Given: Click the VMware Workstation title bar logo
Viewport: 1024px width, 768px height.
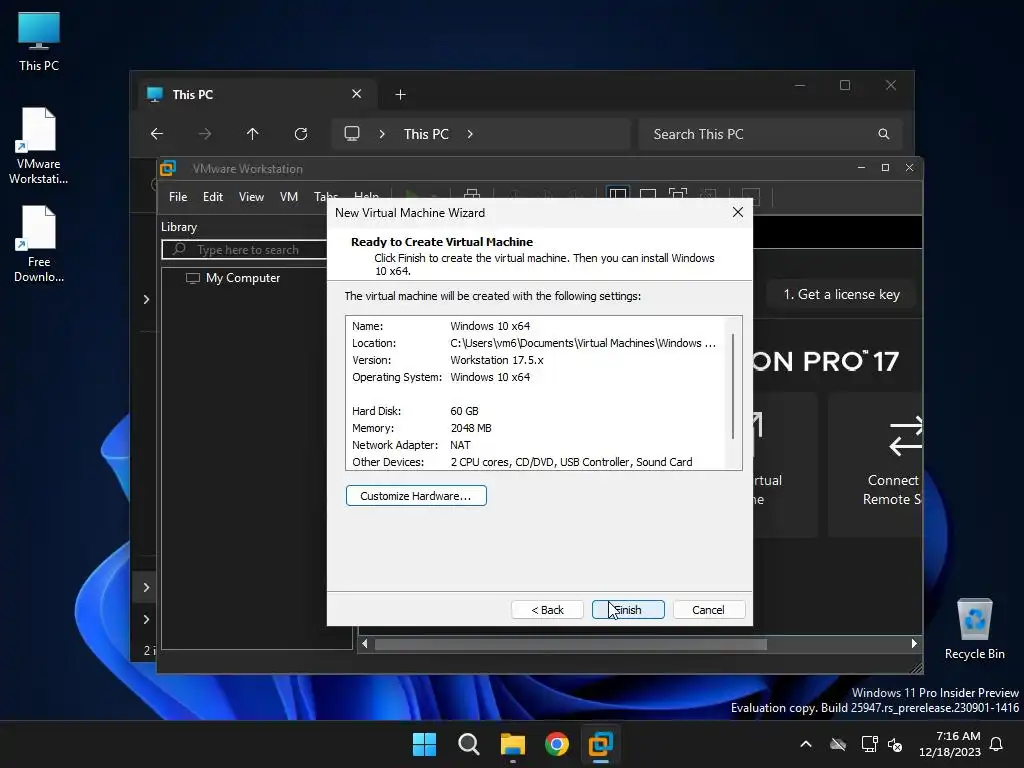Looking at the screenshot, I should point(168,168).
